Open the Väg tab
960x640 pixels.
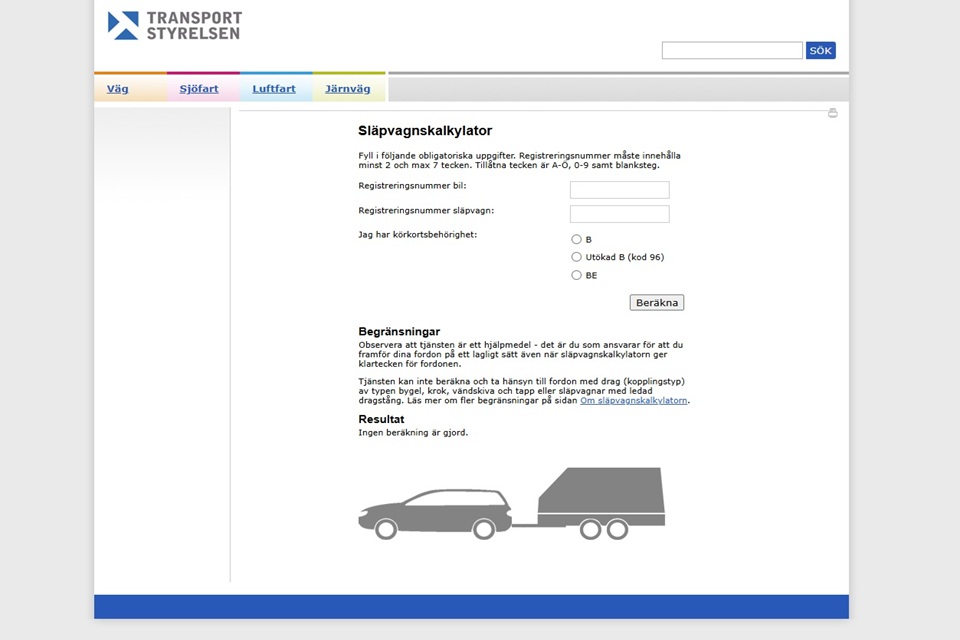point(118,89)
